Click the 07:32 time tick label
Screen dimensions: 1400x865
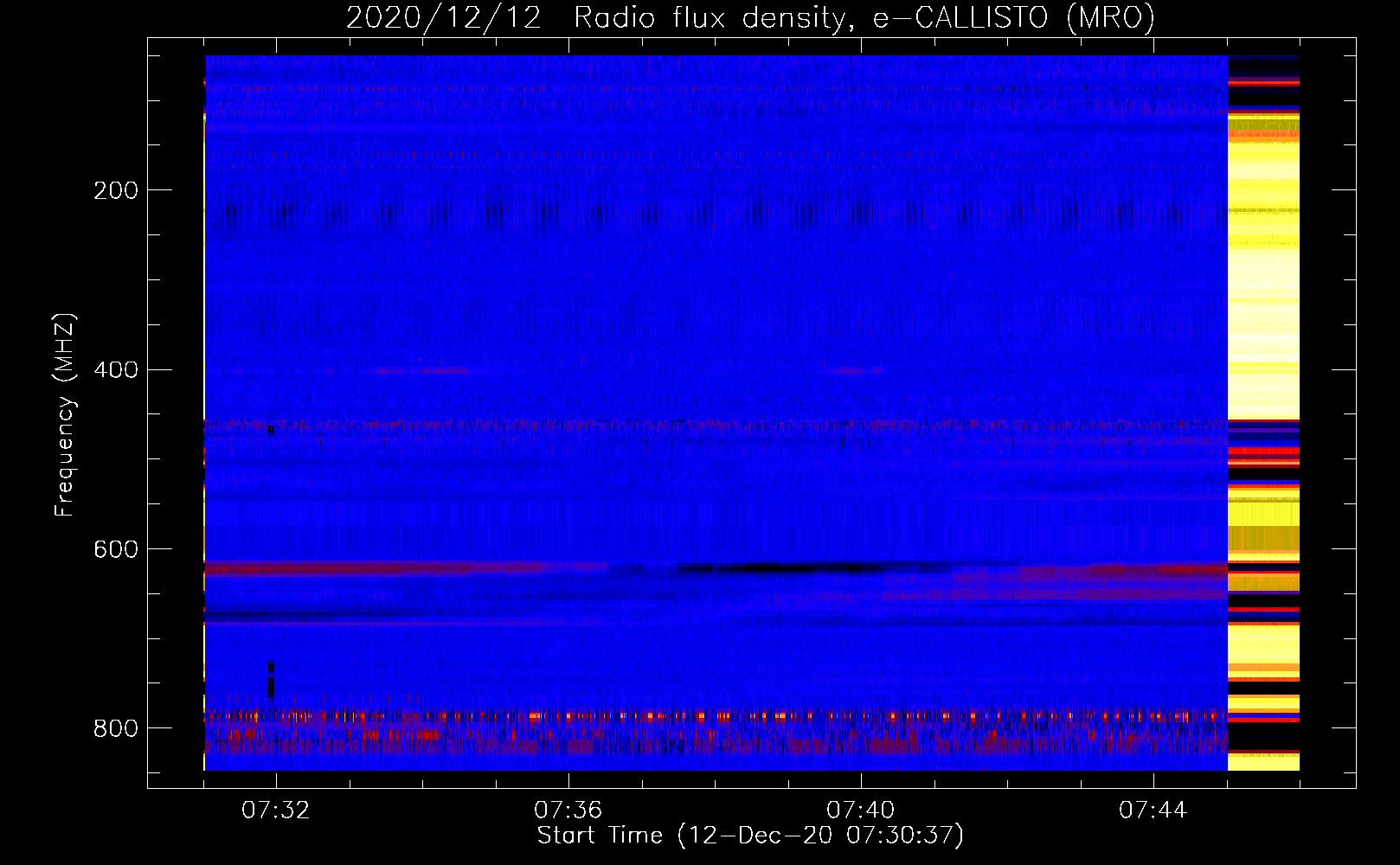[x=276, y=811]
